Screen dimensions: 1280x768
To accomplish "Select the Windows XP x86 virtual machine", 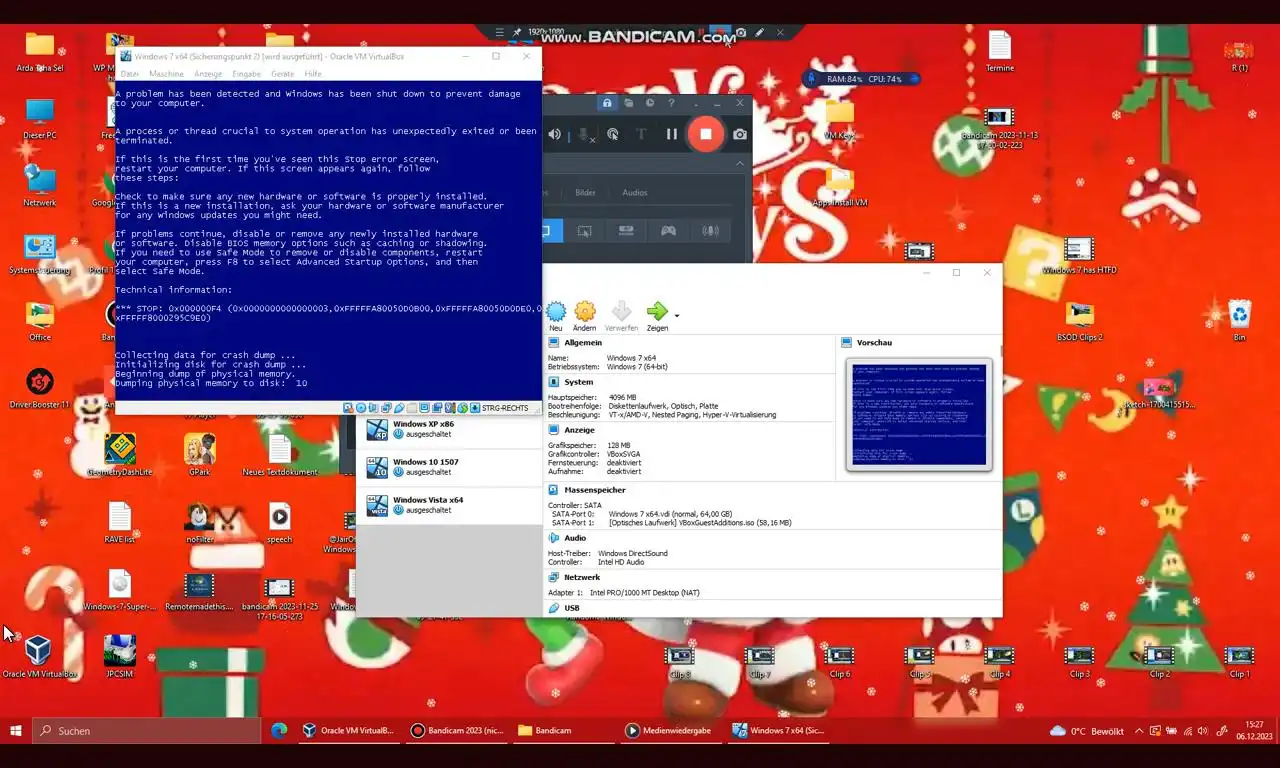I will coord(449,429).
